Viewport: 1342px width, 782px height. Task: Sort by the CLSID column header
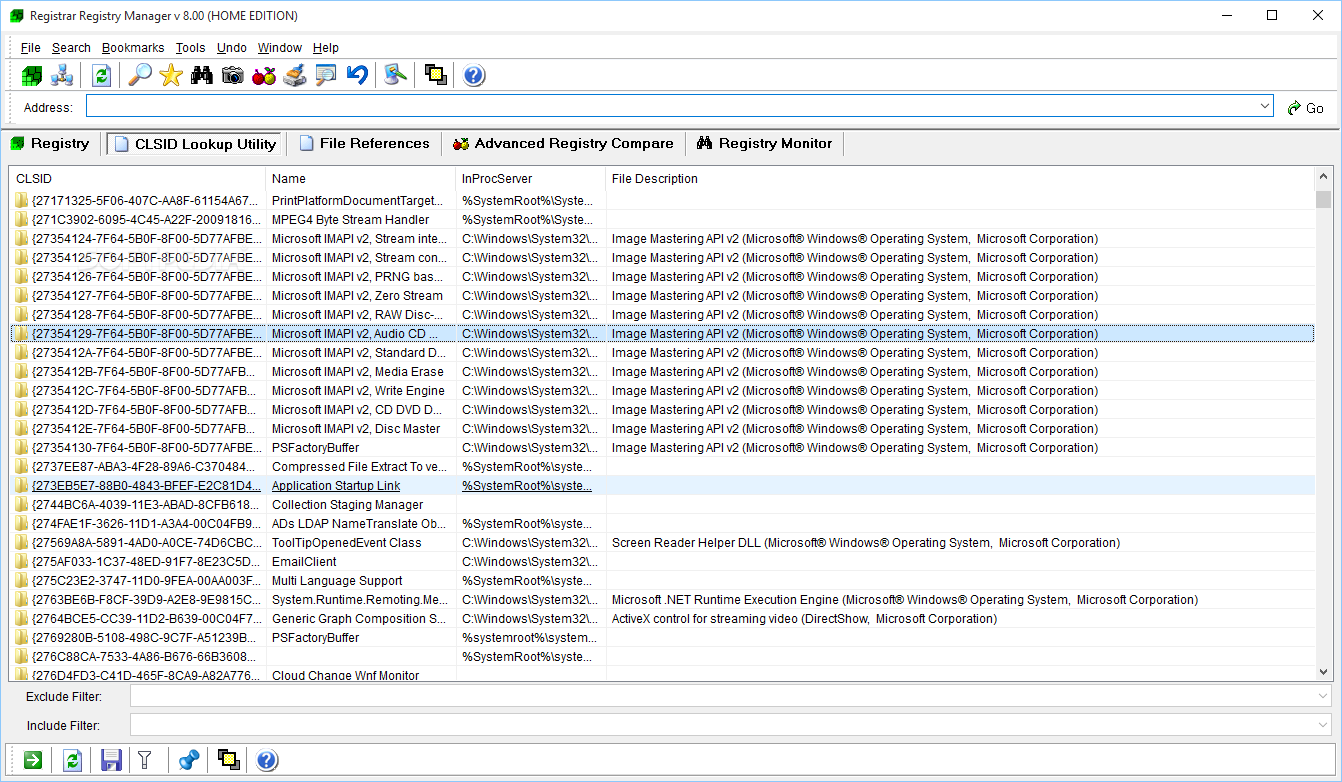[138, 179]
